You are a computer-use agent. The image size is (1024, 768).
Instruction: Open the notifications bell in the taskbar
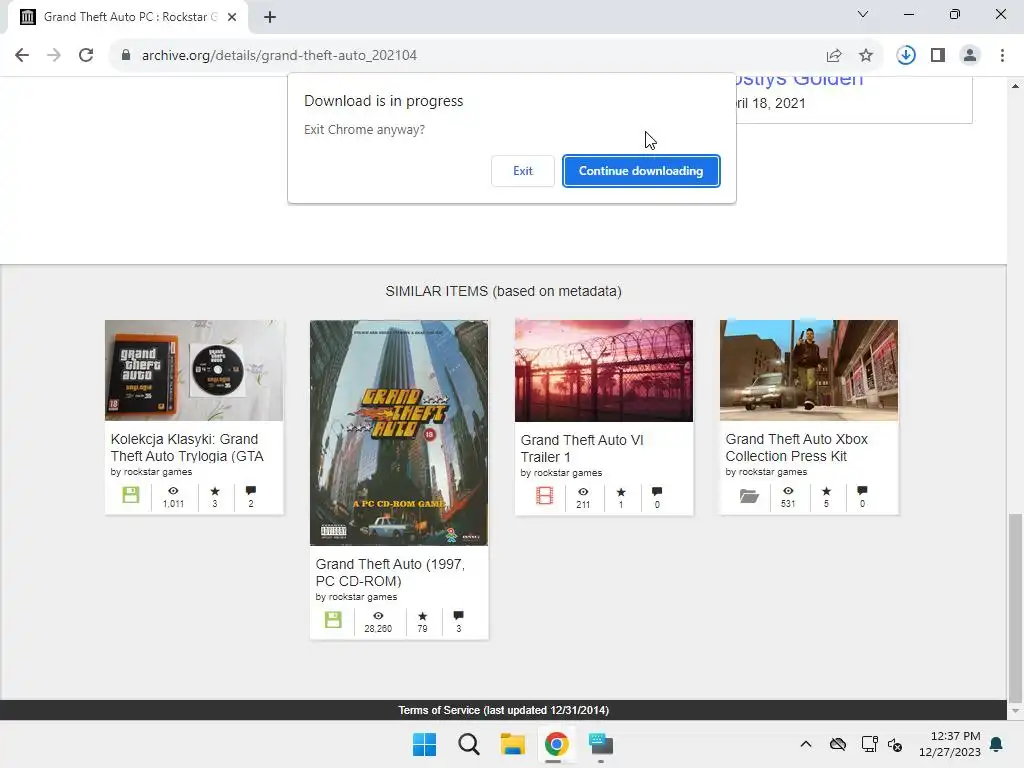point(997,744)
